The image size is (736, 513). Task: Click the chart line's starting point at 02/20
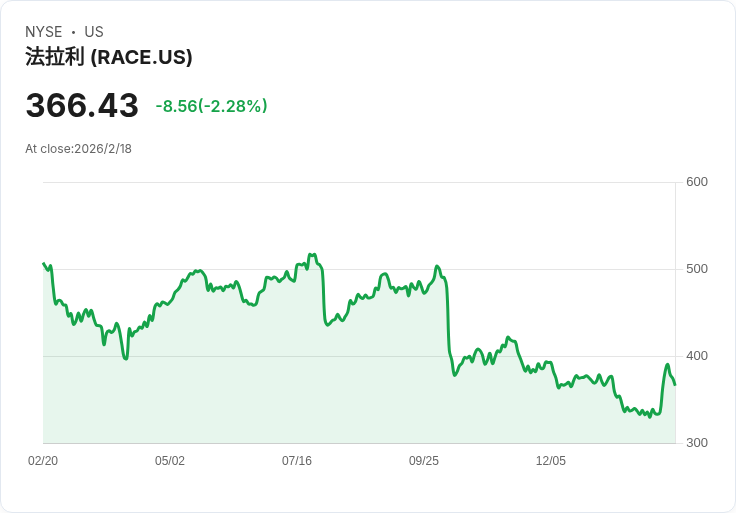(x=44, y=264)
